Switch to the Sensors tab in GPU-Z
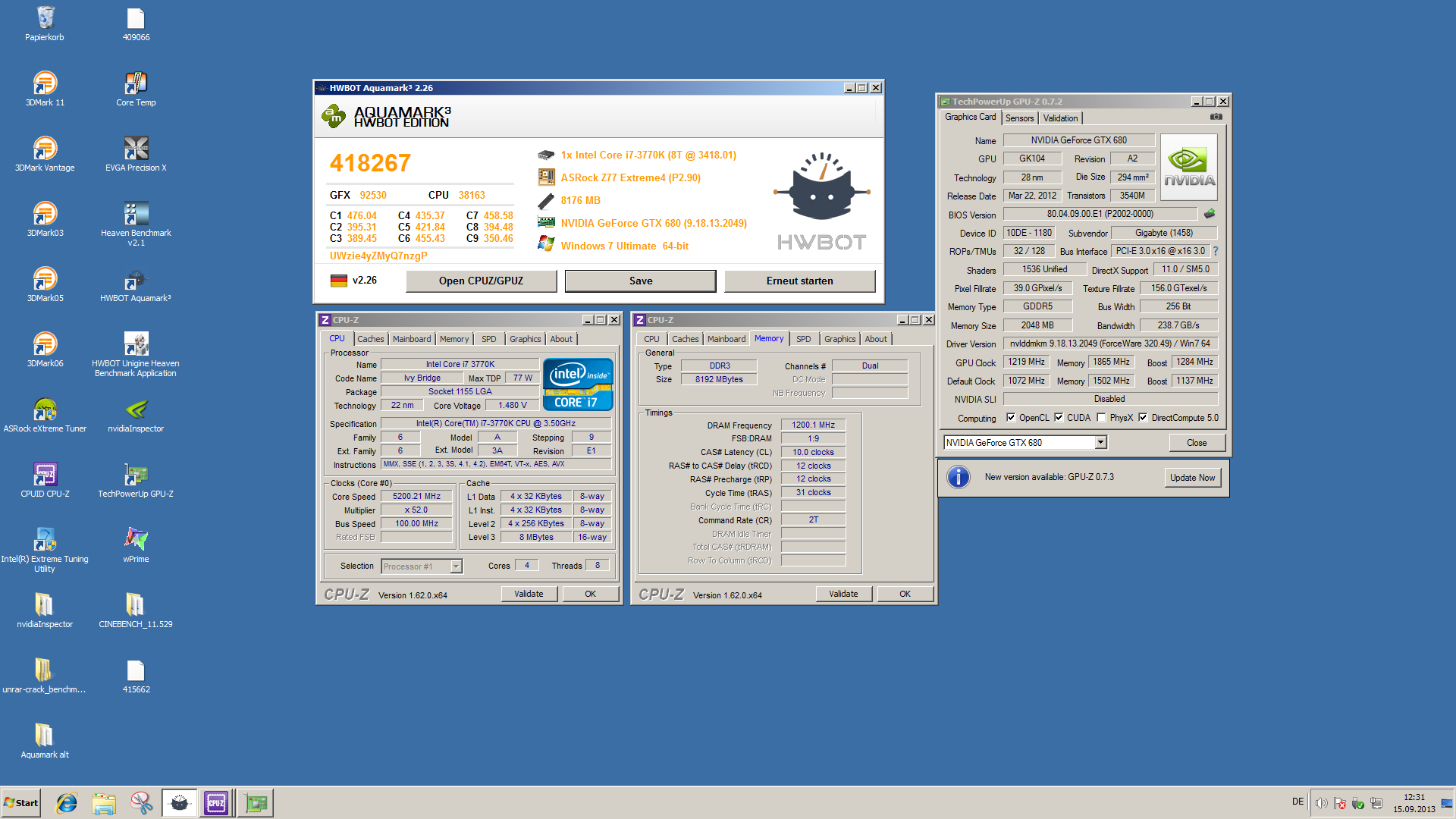Image resolution: width=1456 pixels, height=819 pixels. tap(1019, 118)
